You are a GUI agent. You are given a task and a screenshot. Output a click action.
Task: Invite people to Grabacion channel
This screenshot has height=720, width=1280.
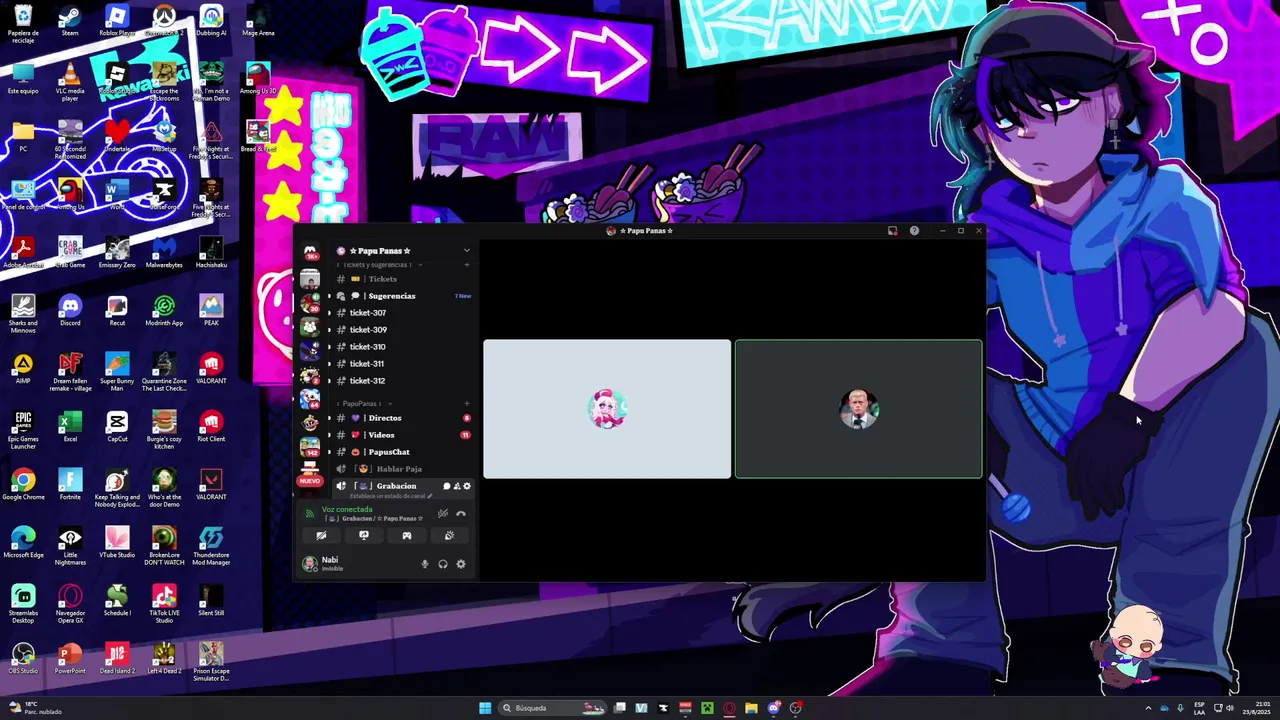point(457,486)
